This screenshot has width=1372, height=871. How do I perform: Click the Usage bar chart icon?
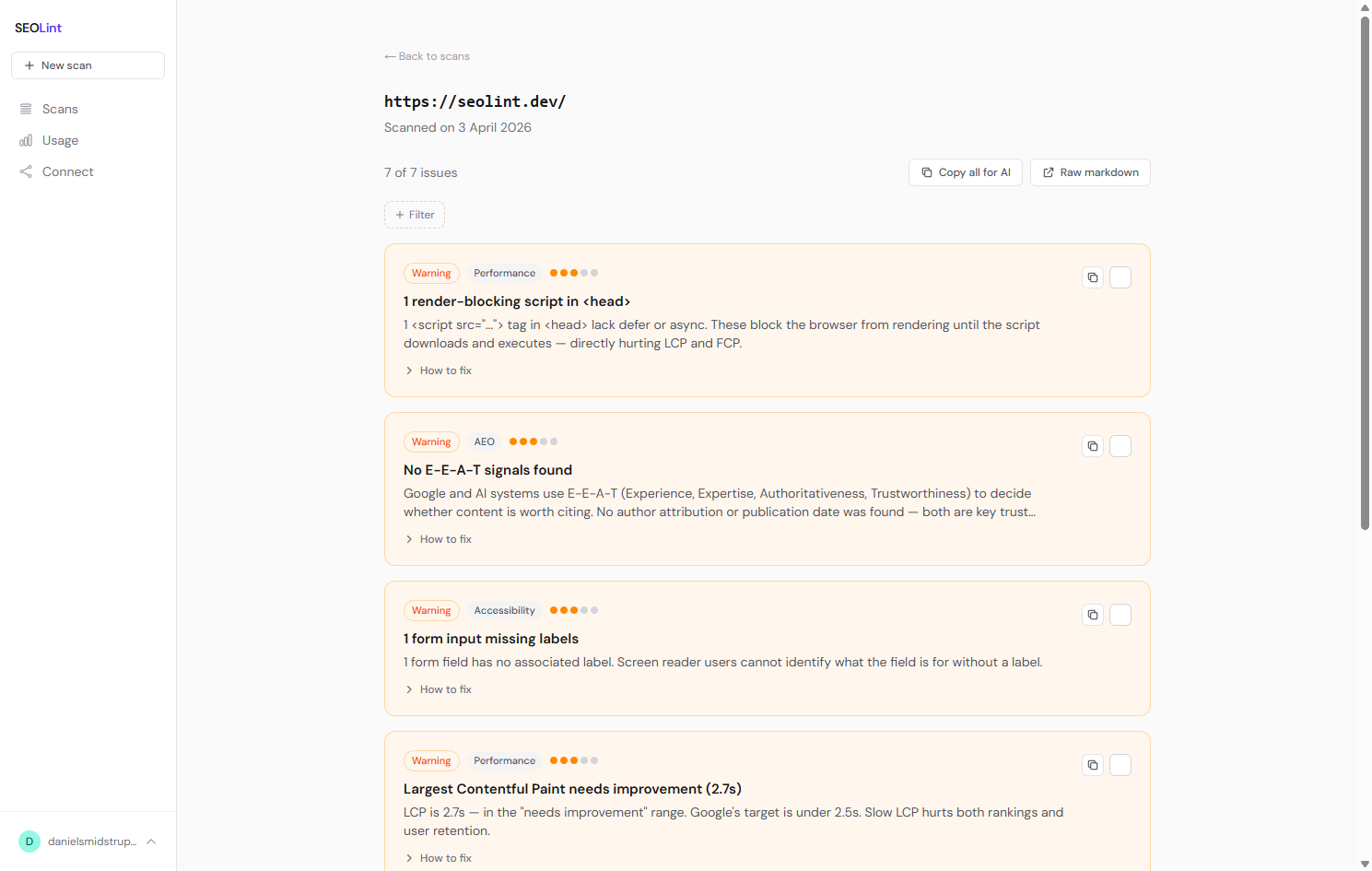(26, 140)
